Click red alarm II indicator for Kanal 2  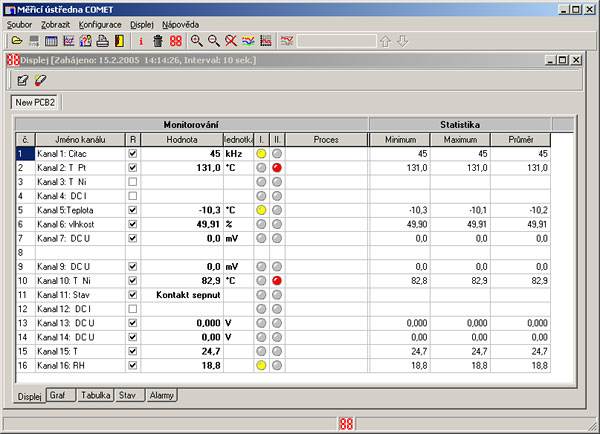coord(277,169)
